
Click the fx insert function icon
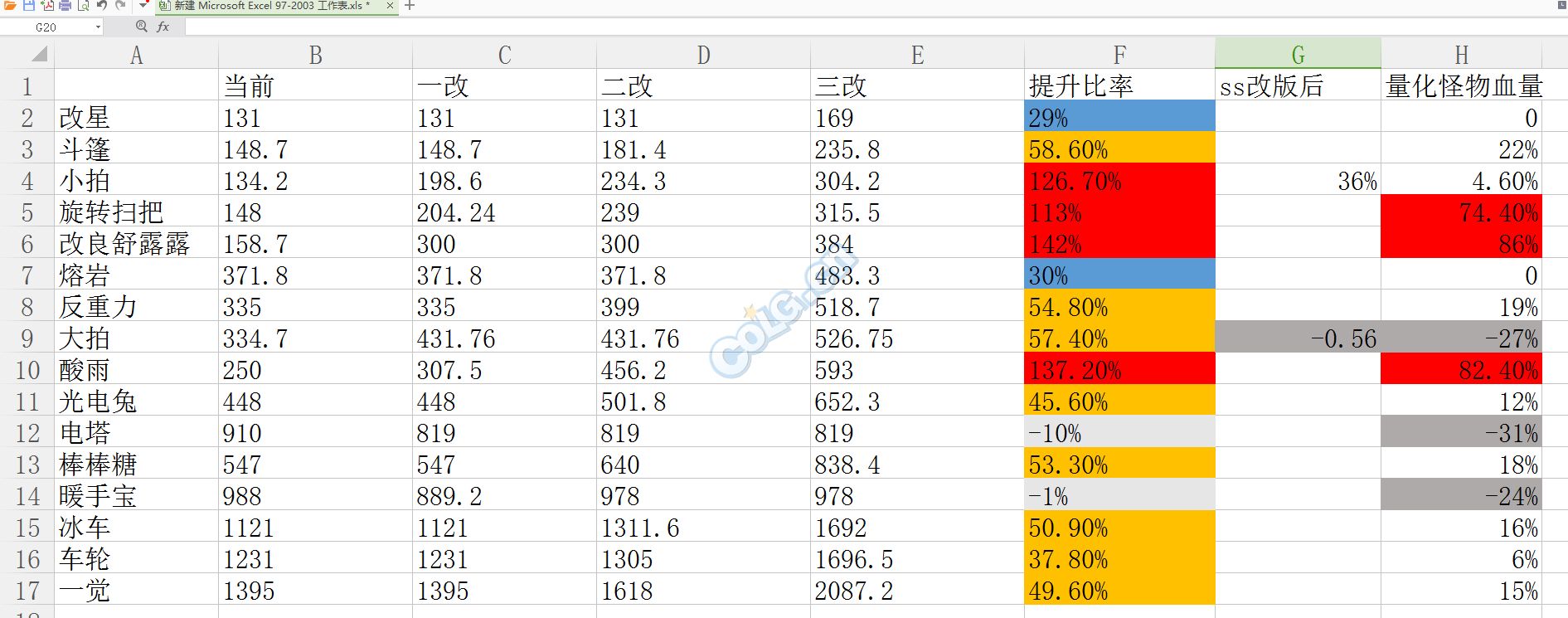pos(163,27)
